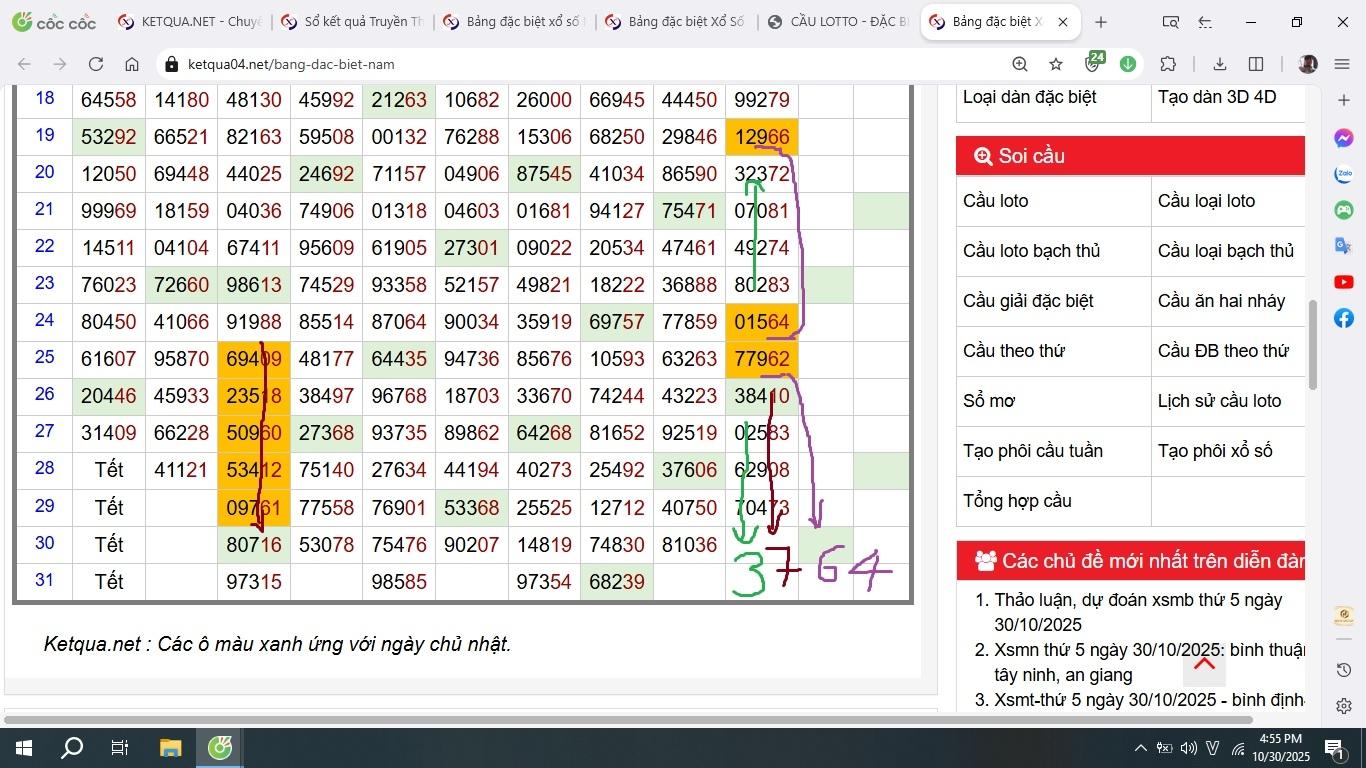Reload the current page
This screenshot has height=768, width=1366.
click(96, 64)
